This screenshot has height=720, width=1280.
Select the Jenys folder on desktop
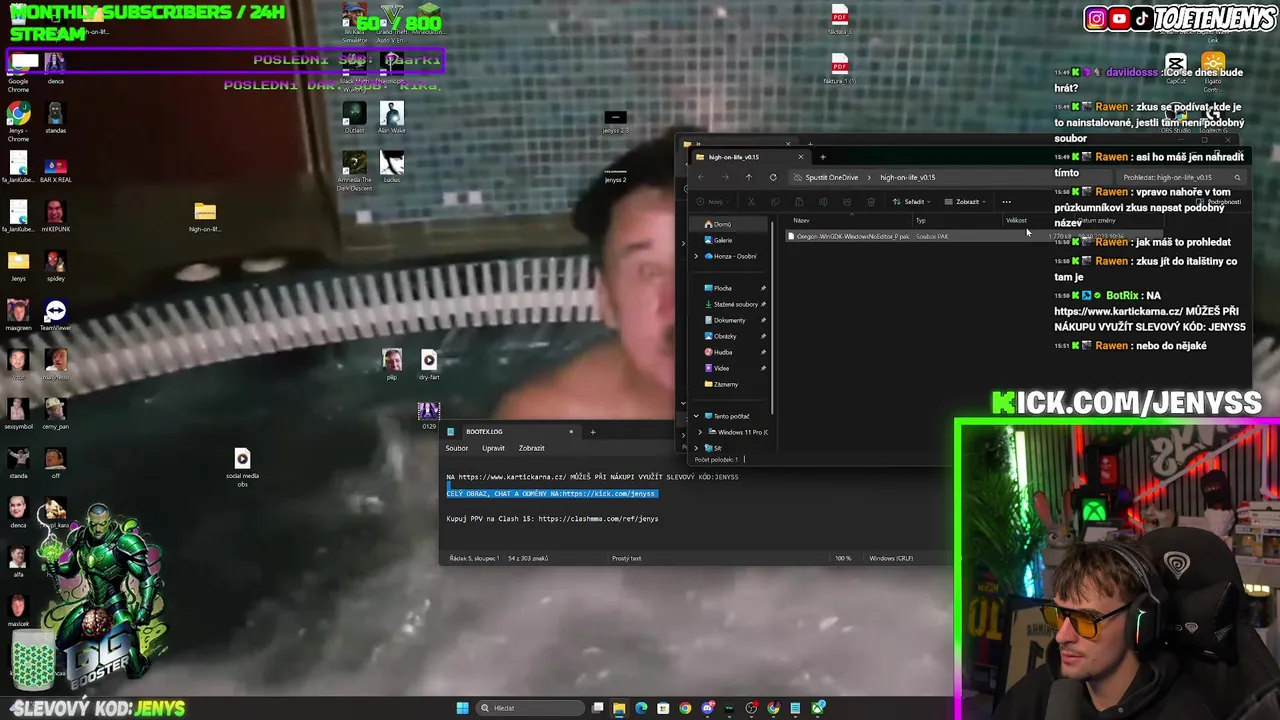point(18,265)
